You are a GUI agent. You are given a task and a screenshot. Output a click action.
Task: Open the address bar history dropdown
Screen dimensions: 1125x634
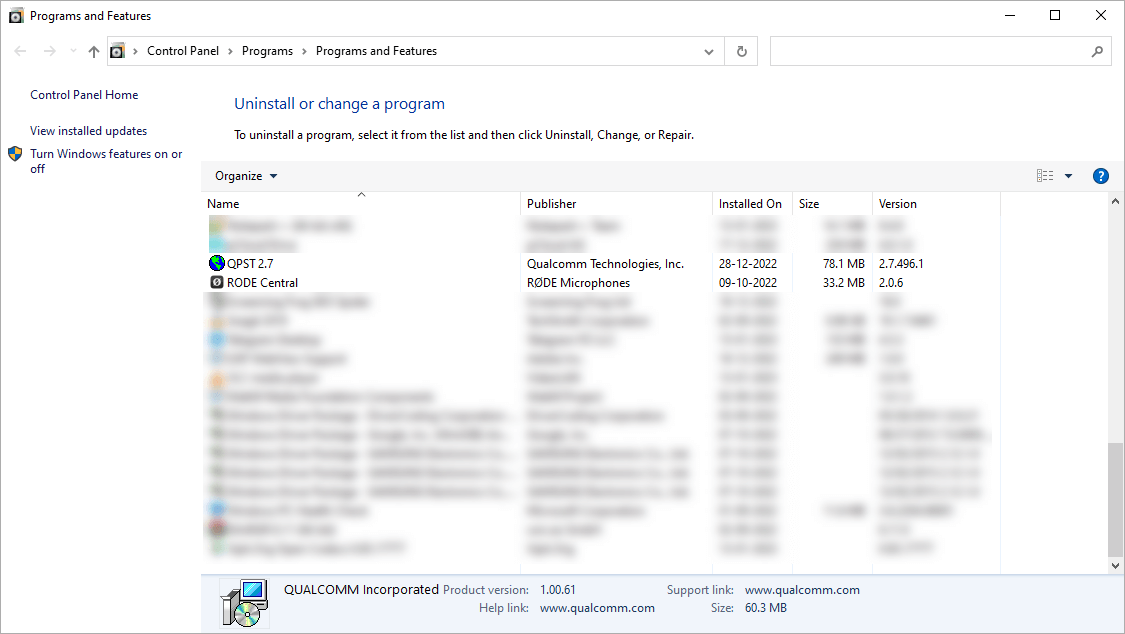tap(708, 51)
